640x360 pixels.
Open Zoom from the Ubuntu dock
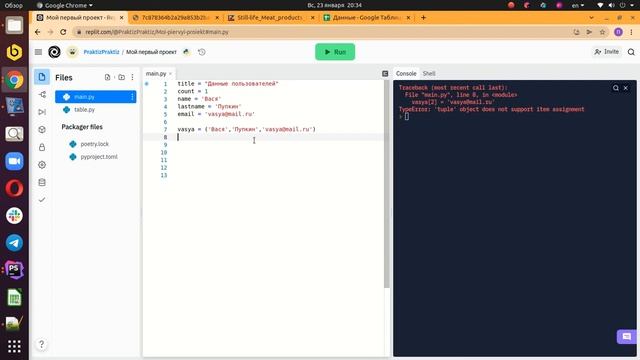pyautogui.click(x=14, y=161)
